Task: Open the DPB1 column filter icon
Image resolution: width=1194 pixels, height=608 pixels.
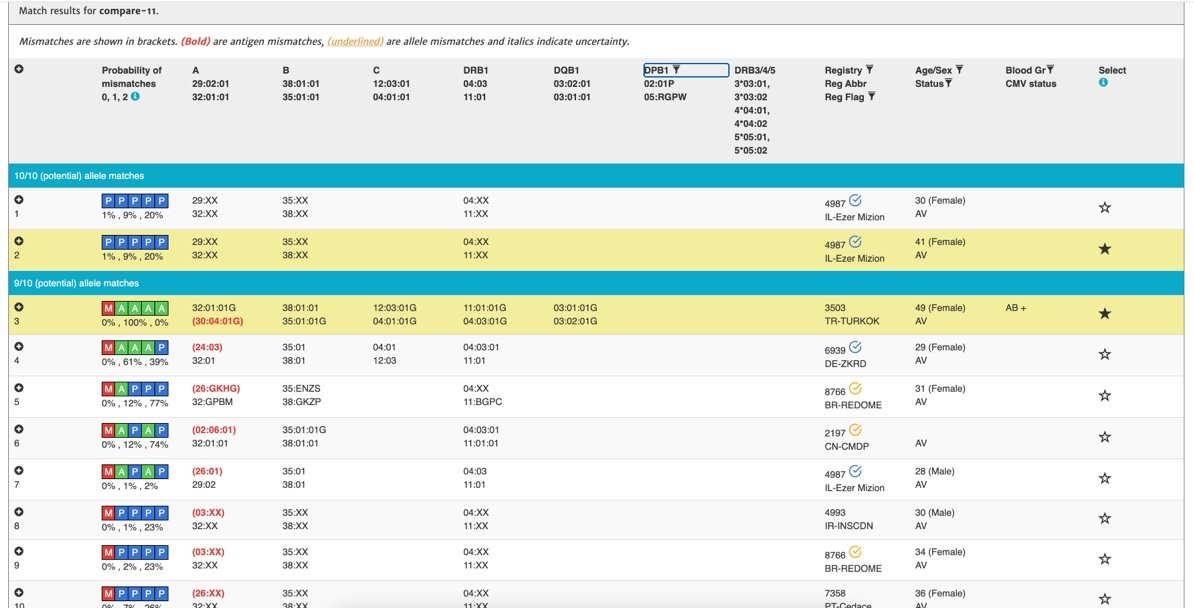Action: click(677, 70)
